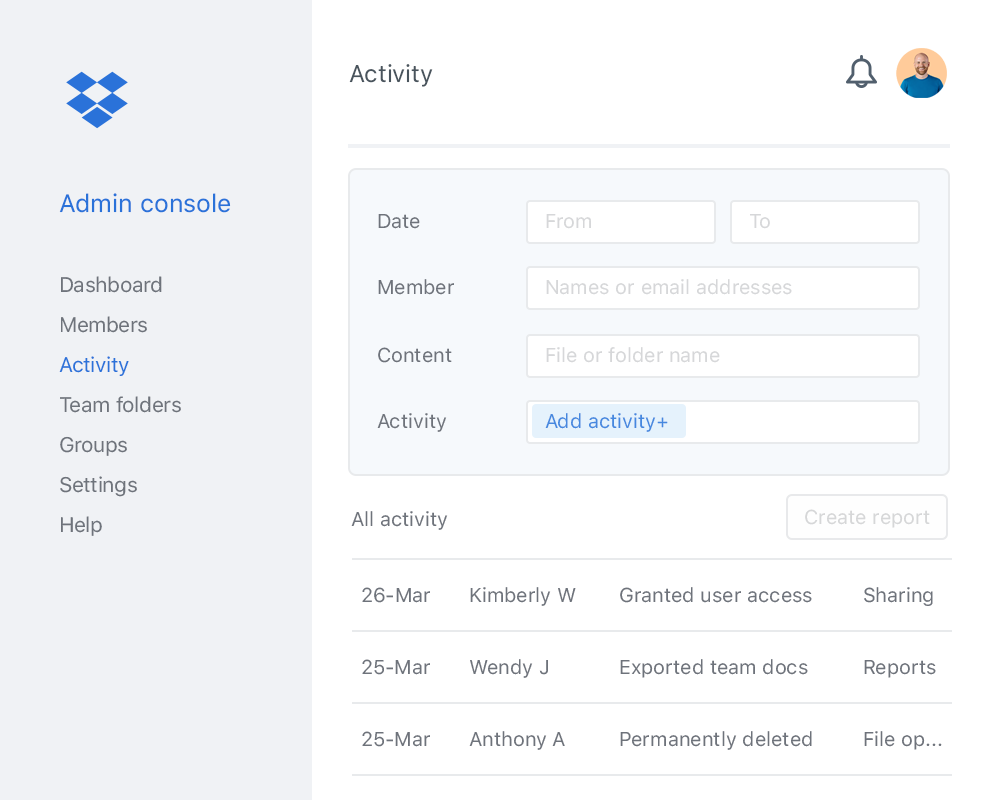Click the Create report button
990x800 pixels.
click(x=866, y=517)
